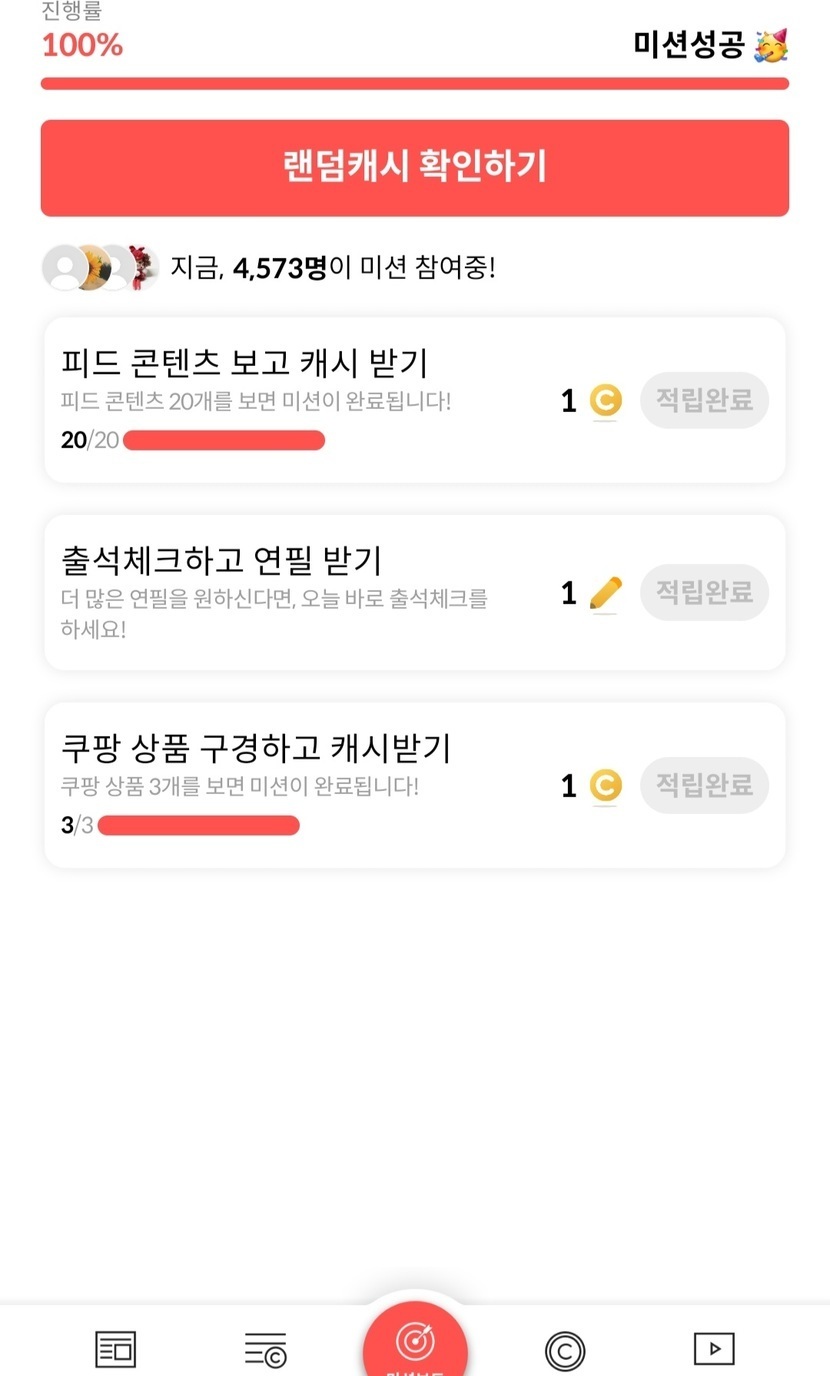Screen dimensions: 830x1376
Task: Tap 적립완료 on the feed content mission
Action: [x=704, y=400]
